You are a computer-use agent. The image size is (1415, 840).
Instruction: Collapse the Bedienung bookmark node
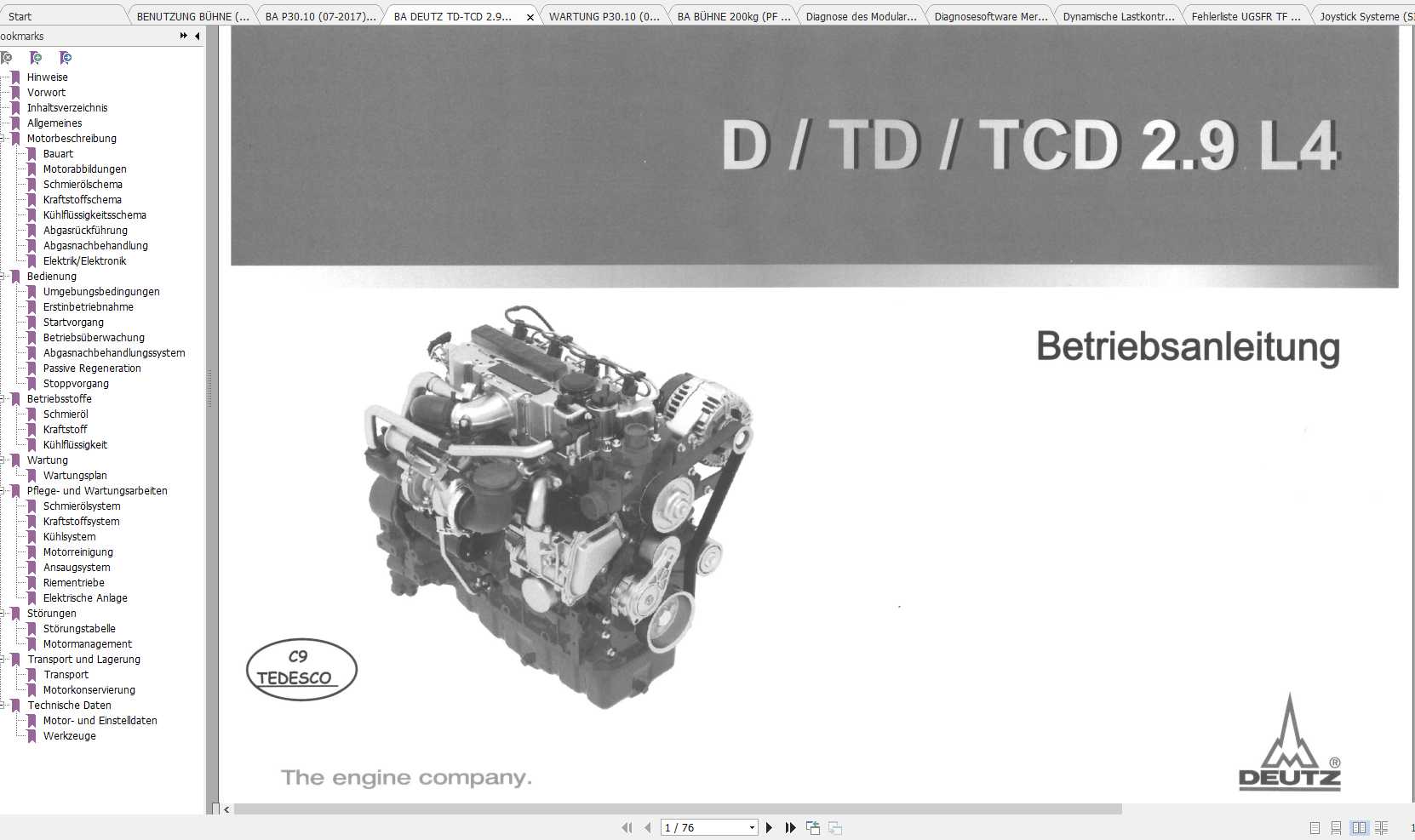click(3, 276)
